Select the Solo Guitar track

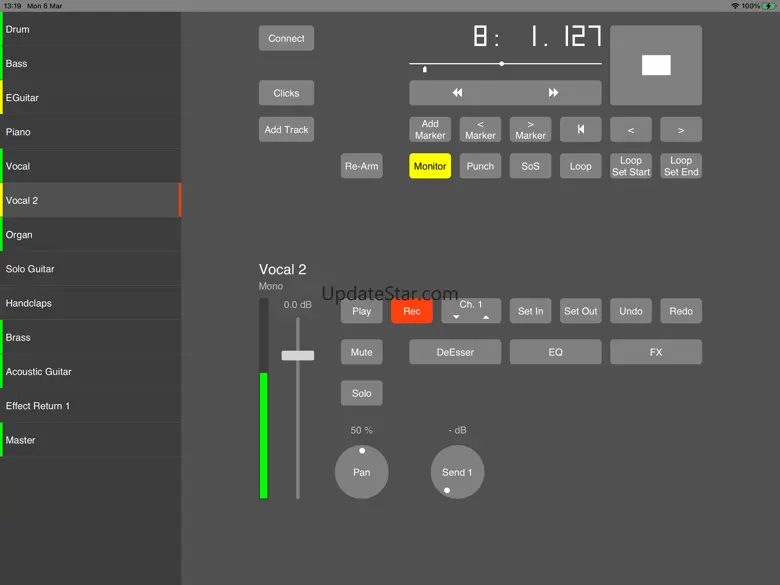(91, 269)
